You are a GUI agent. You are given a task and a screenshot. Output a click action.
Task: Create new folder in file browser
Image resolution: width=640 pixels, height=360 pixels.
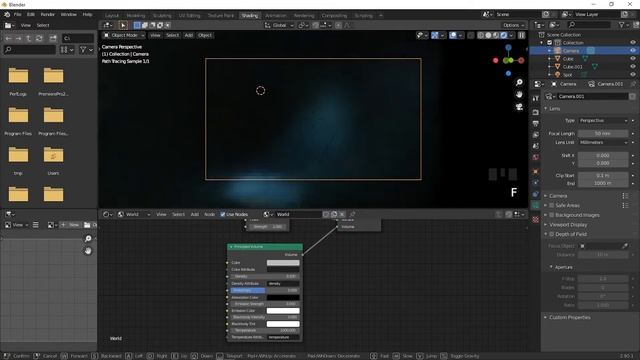click(53, 38)
